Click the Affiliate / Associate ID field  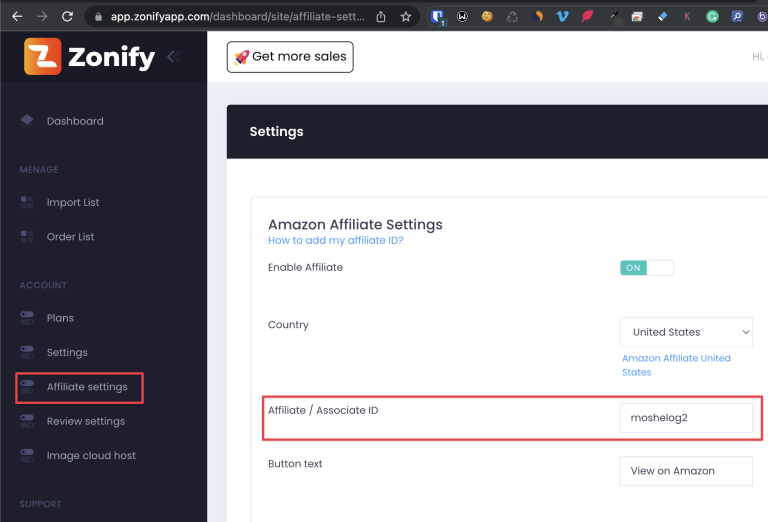point(686,418)
